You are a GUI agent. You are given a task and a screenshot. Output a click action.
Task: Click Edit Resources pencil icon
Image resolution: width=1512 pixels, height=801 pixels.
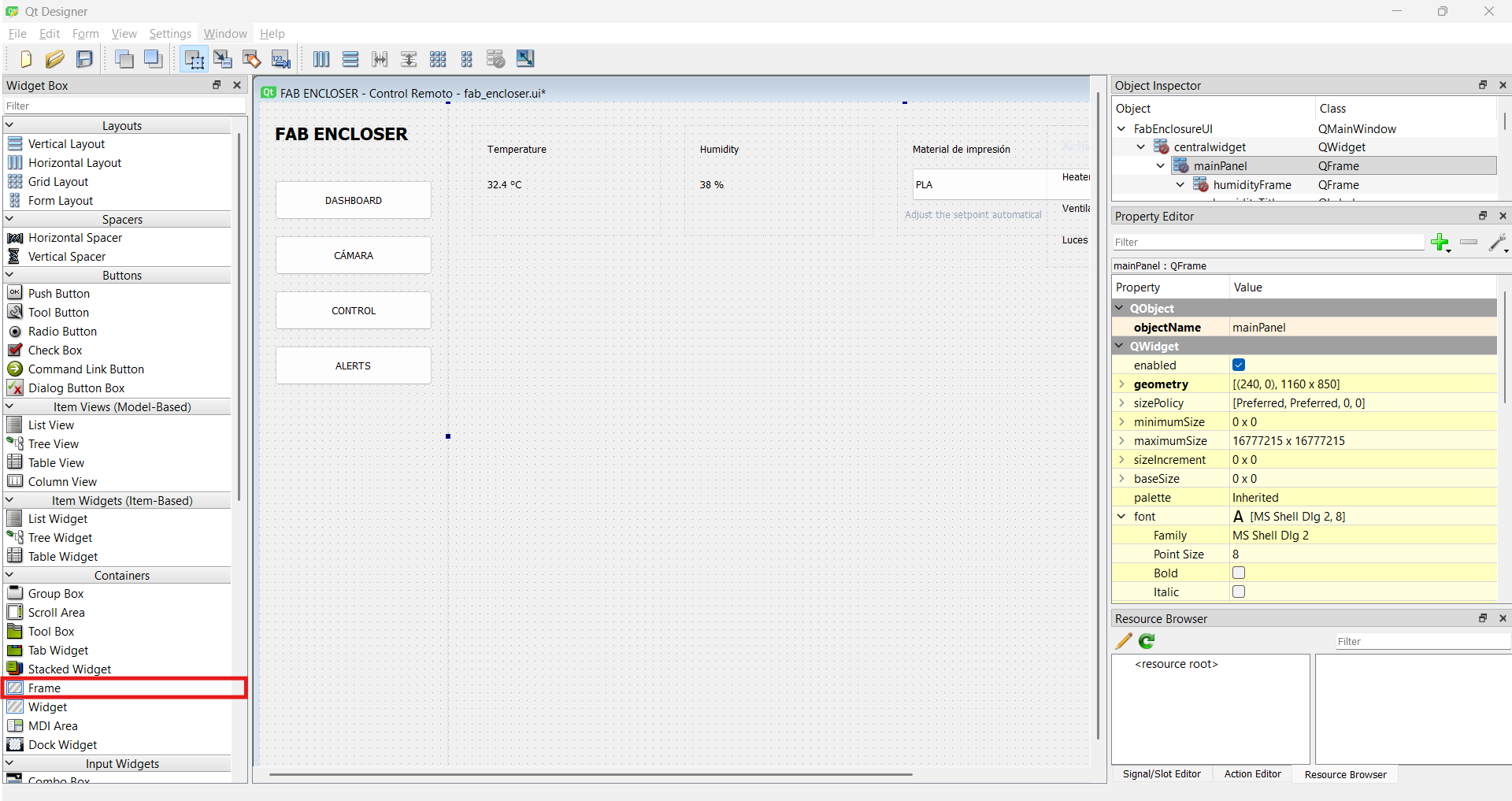tap(1124, 641)
